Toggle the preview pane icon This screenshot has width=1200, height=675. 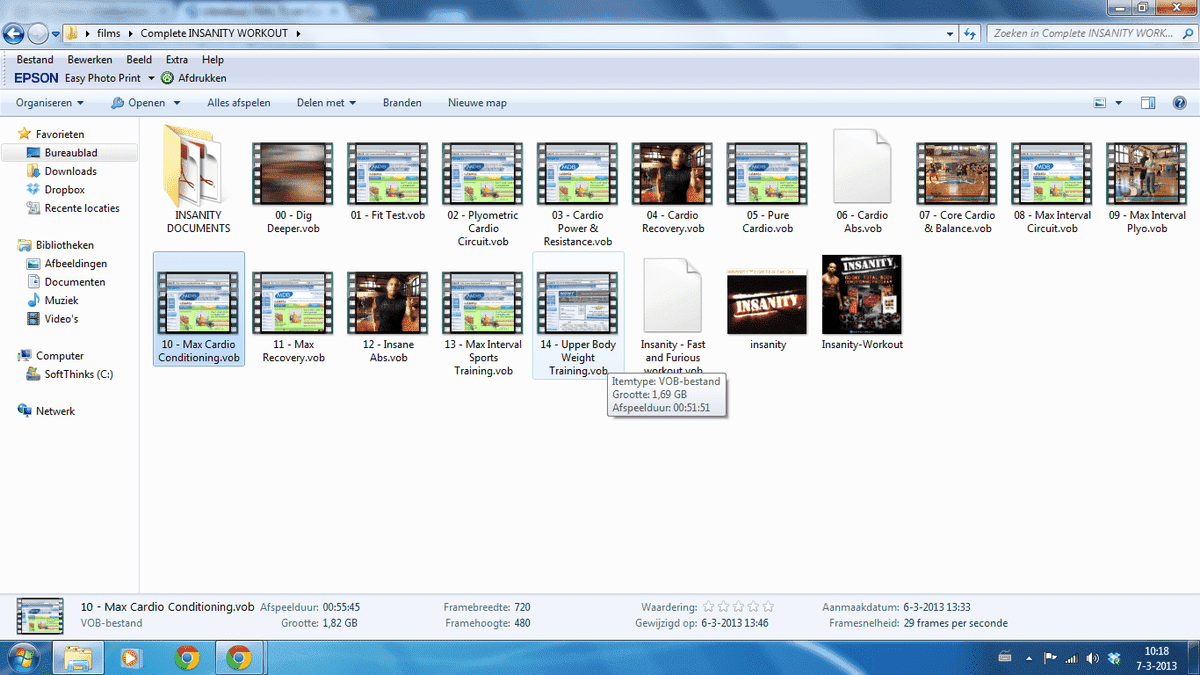[x=1148, y=103]
